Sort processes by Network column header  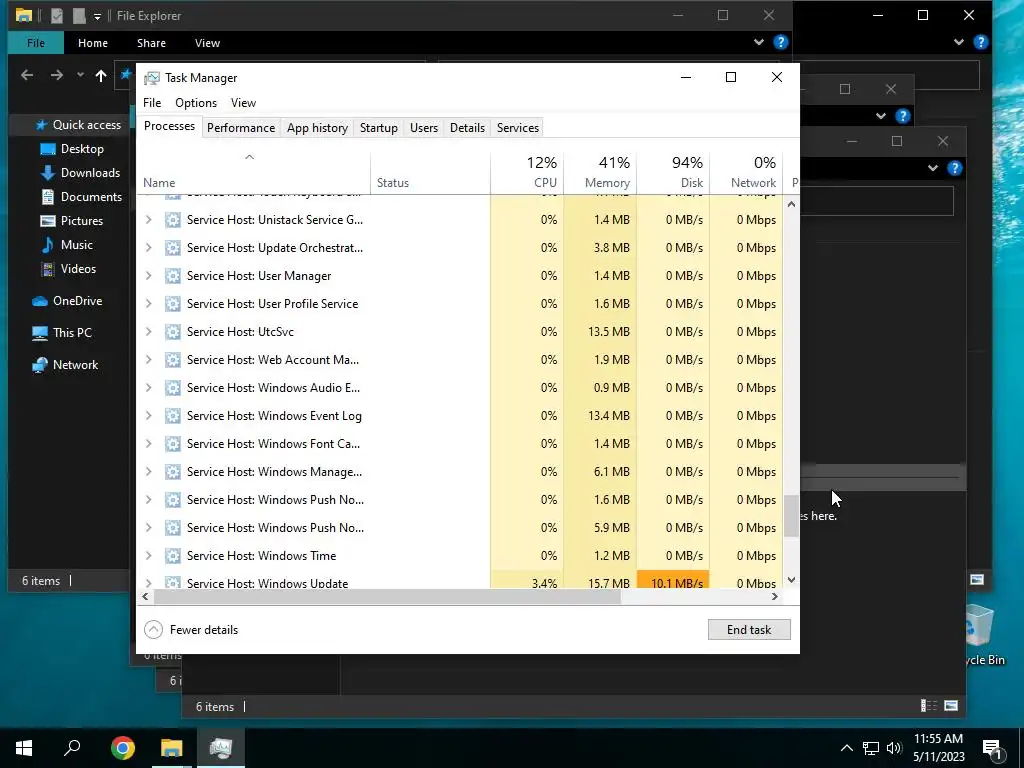(746, 173)
